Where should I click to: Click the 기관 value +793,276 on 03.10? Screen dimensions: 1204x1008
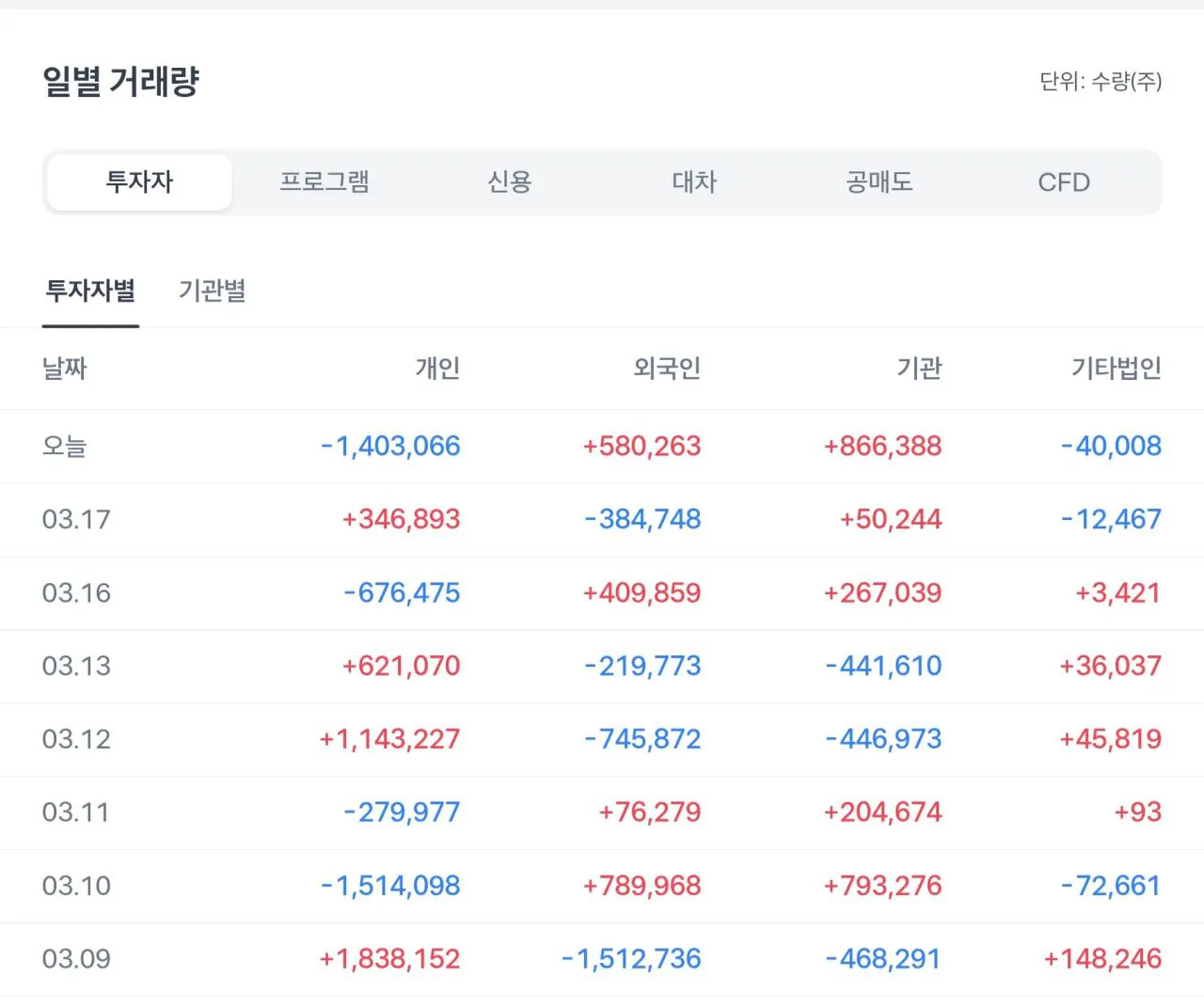point(882,887)
